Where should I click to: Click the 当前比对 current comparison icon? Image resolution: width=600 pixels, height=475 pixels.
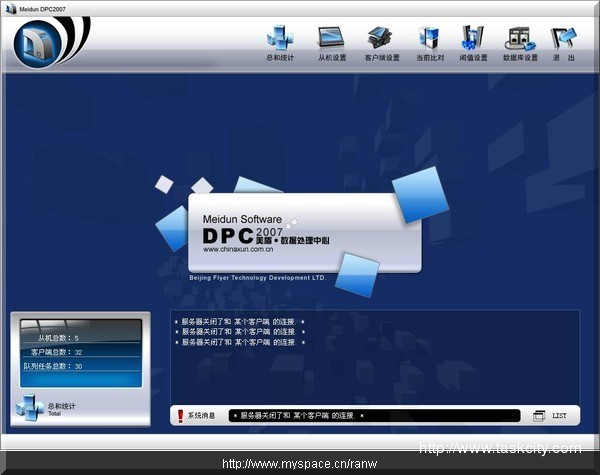click(x=429, y=40)
